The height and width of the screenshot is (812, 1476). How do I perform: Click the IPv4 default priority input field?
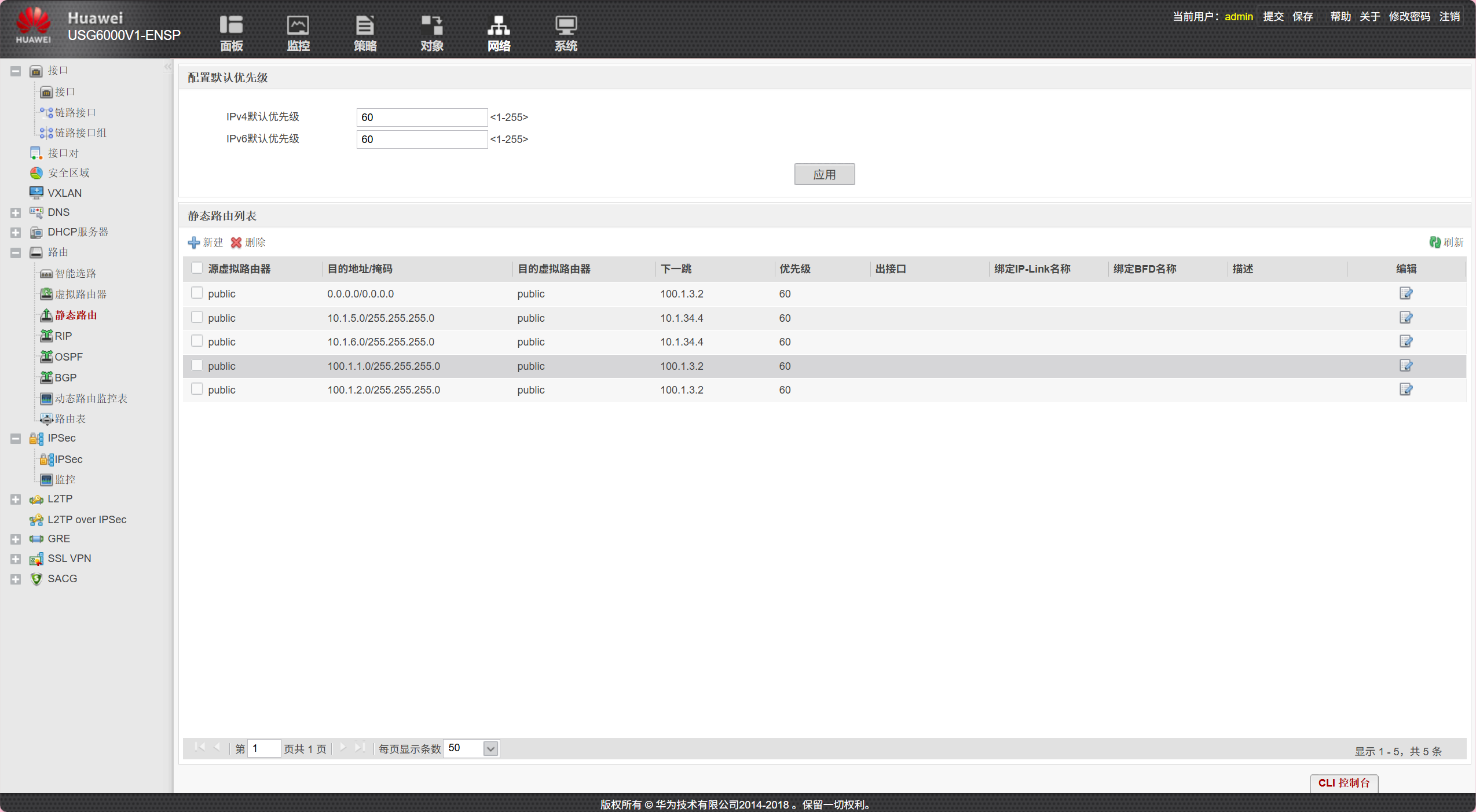tap(422, 117)
